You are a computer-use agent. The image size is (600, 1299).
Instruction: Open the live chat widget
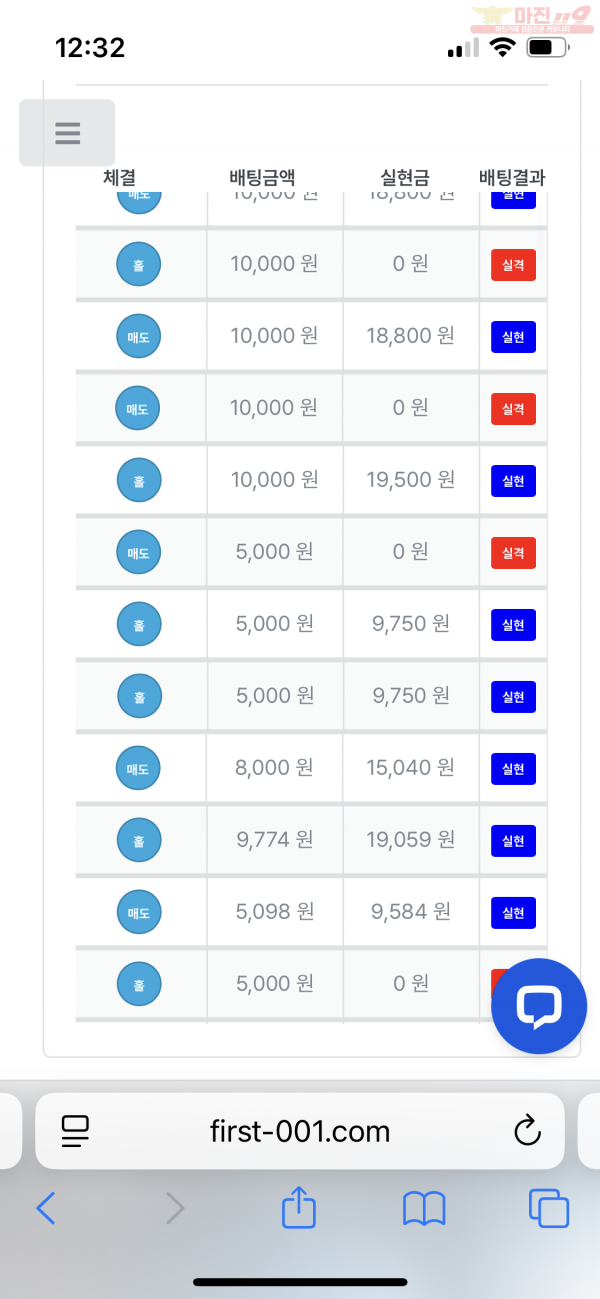538,1006
